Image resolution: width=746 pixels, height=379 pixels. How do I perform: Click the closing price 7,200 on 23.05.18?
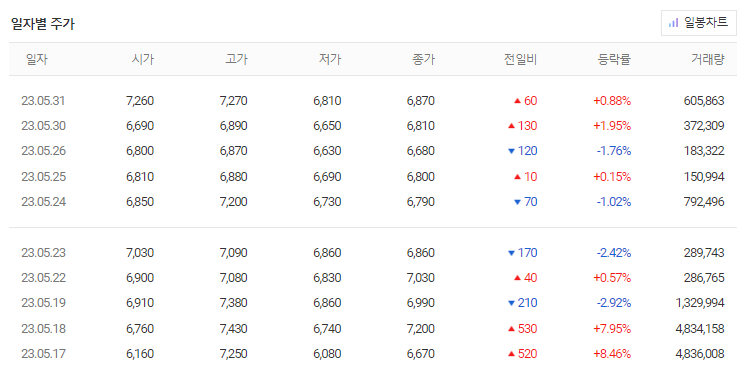(x=421, y=329)
